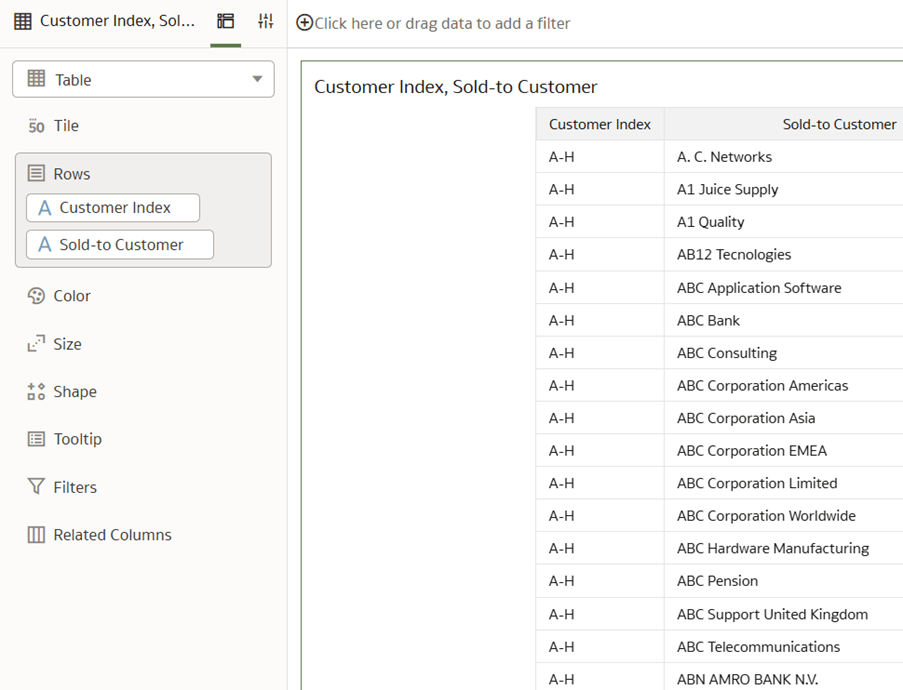Select the Sold-to Customer column header
Image resolution: width=903 pixels, height=690 pixels.
(x=840, y=124)
